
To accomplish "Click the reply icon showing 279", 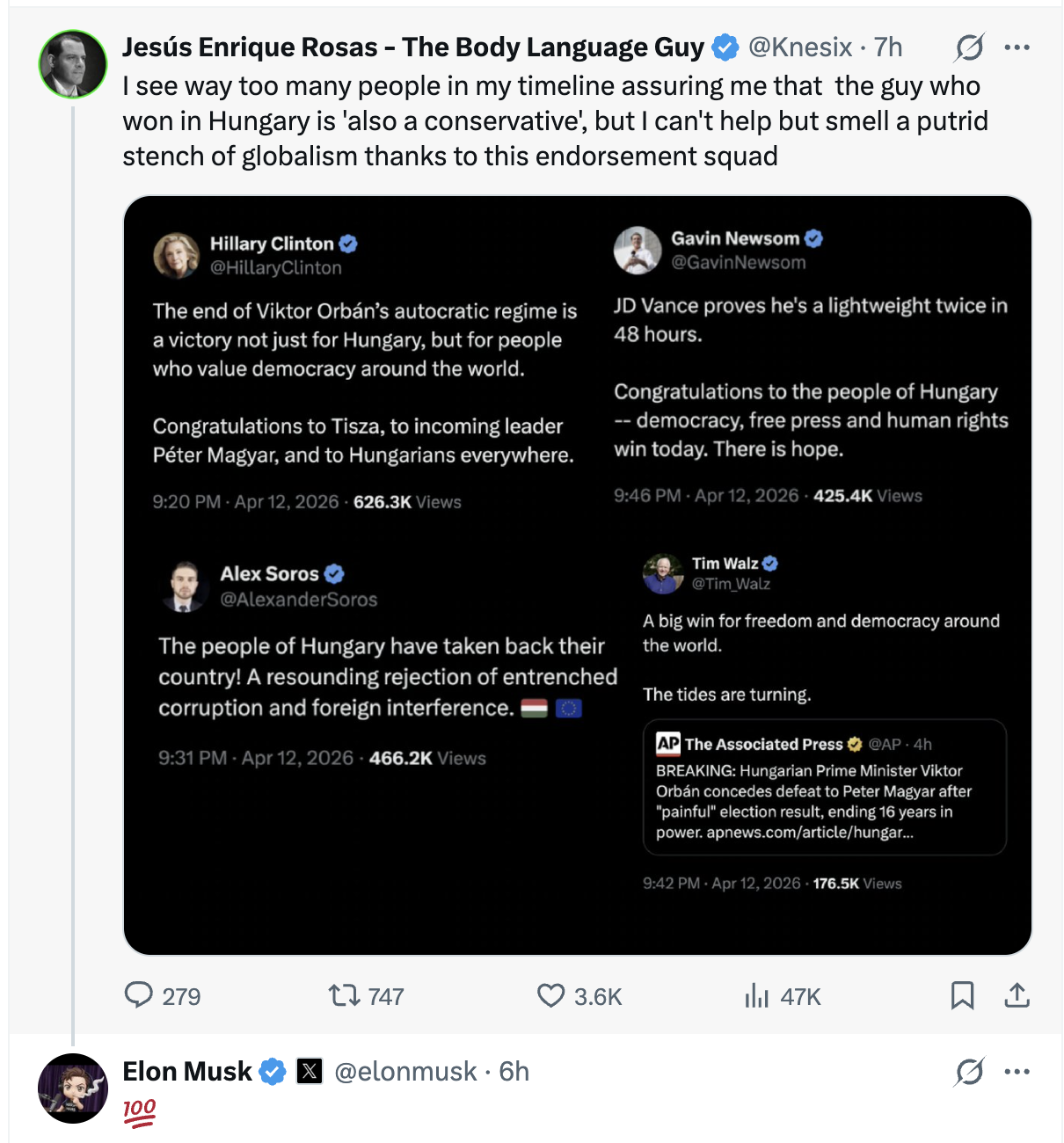I will [x=139, y=995].
